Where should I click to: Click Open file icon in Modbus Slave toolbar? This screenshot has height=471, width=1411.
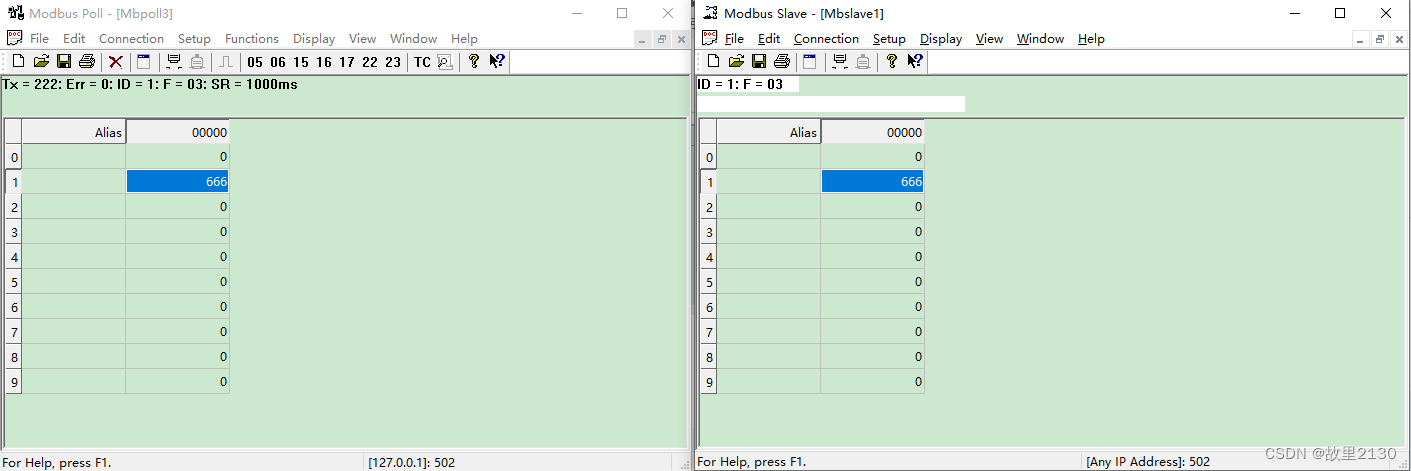point(737,62)
